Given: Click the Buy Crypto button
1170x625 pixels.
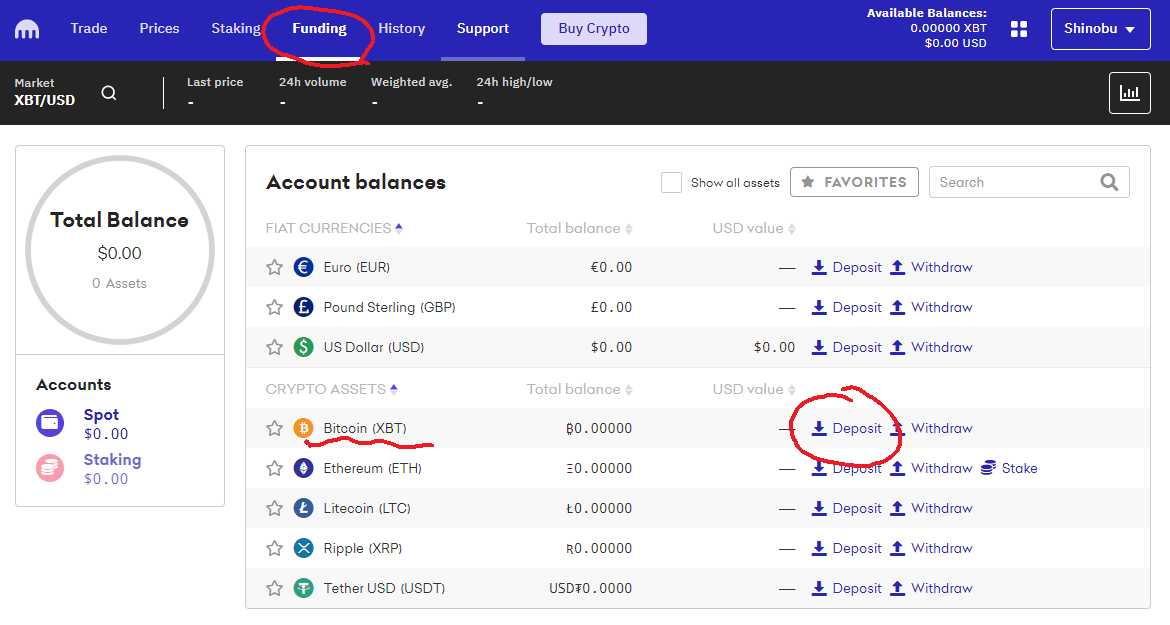Looking at the screenshot, I should click(x=593, y=29).
